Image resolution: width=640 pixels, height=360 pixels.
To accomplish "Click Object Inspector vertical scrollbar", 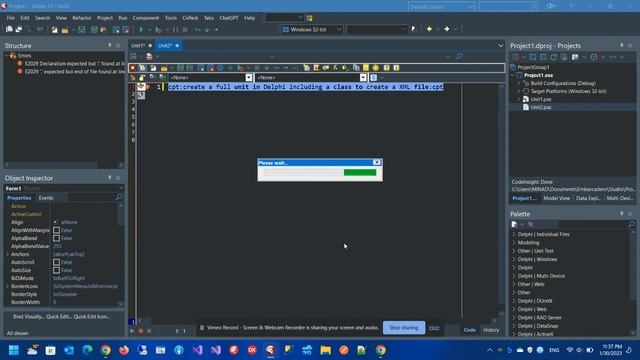I will coord(121,254).
